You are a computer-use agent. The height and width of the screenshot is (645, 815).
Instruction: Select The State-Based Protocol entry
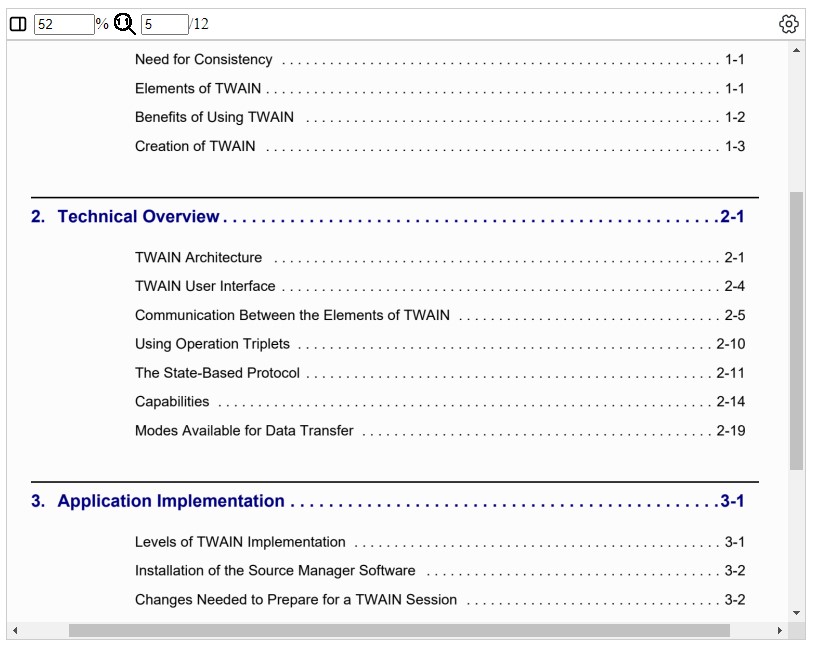217,374
